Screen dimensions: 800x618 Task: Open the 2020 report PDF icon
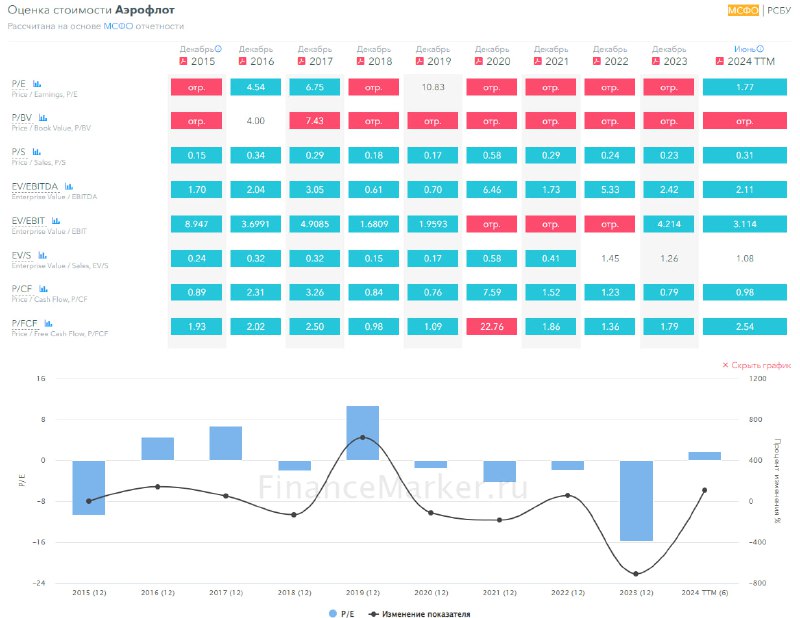click(479, 61)
